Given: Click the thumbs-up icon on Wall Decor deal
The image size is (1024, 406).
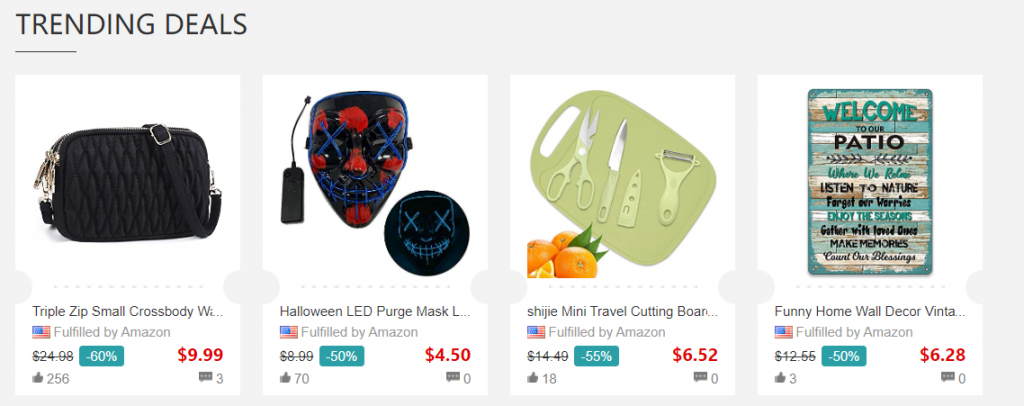Looking at the screenshot, I should (780, 377).
